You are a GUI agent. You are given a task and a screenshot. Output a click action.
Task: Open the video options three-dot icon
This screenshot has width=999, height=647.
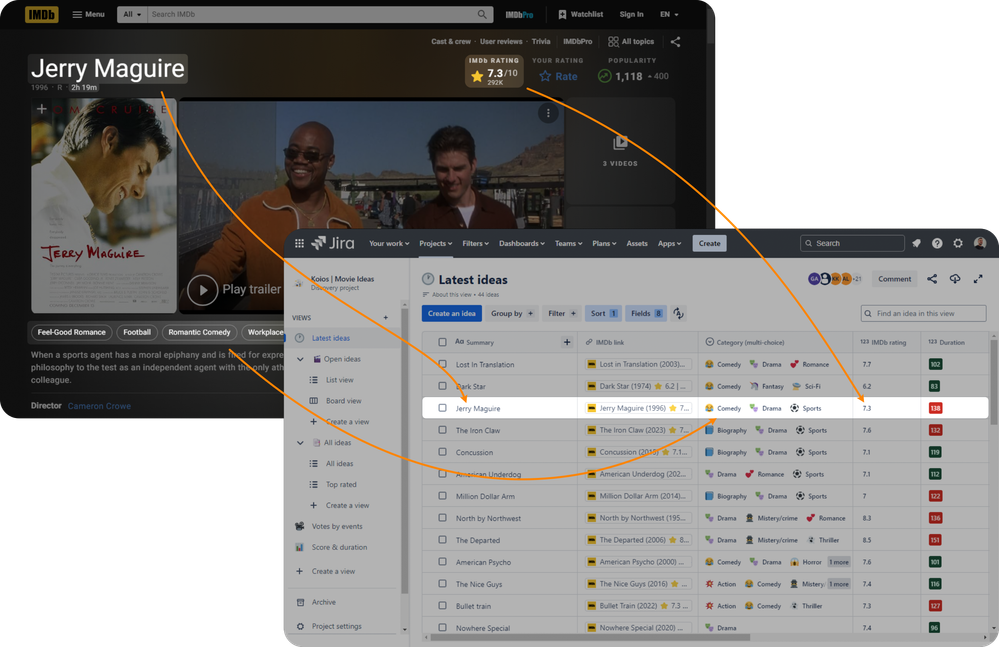coord(548,113)
